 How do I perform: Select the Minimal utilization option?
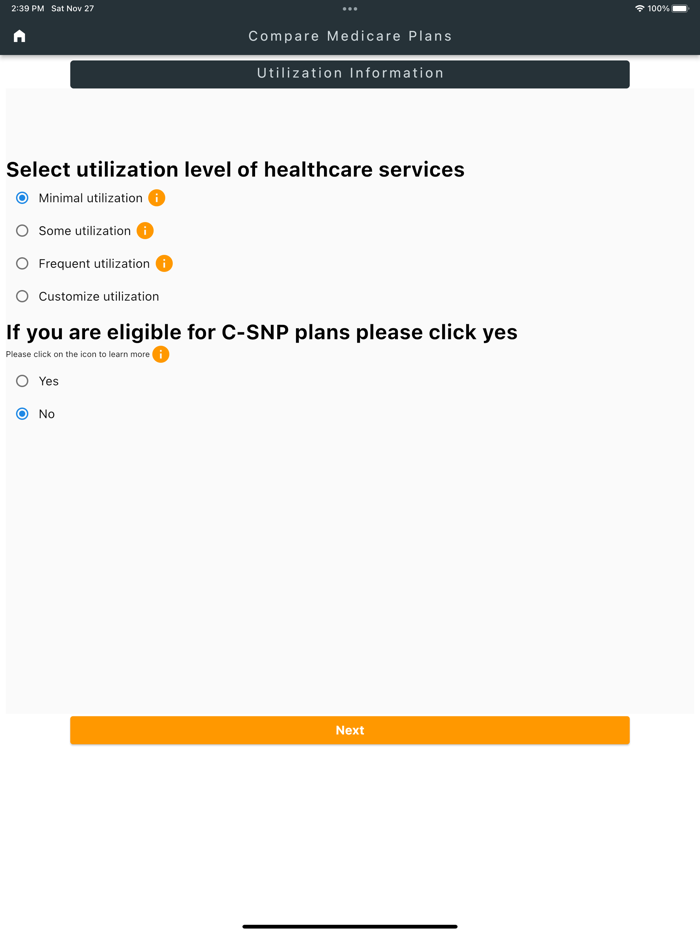pyautogui.click(x=22, y=198)
